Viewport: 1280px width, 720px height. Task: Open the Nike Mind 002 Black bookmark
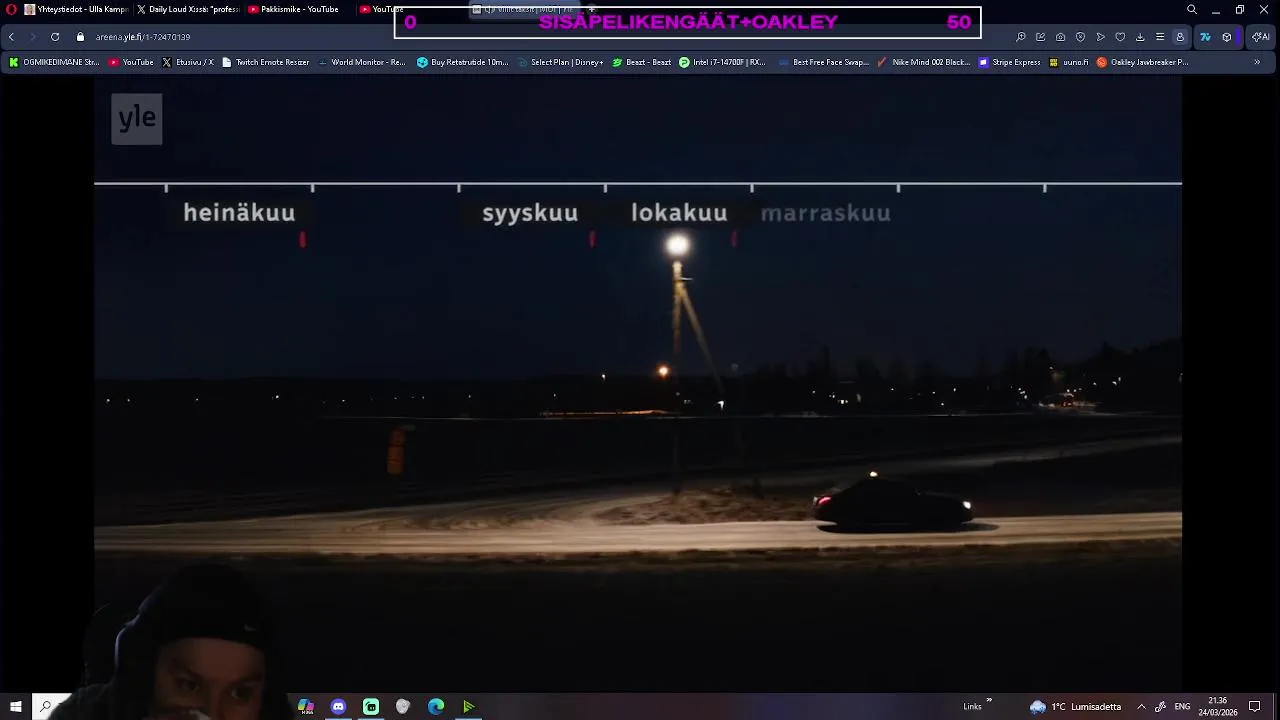tap(923, 62)
